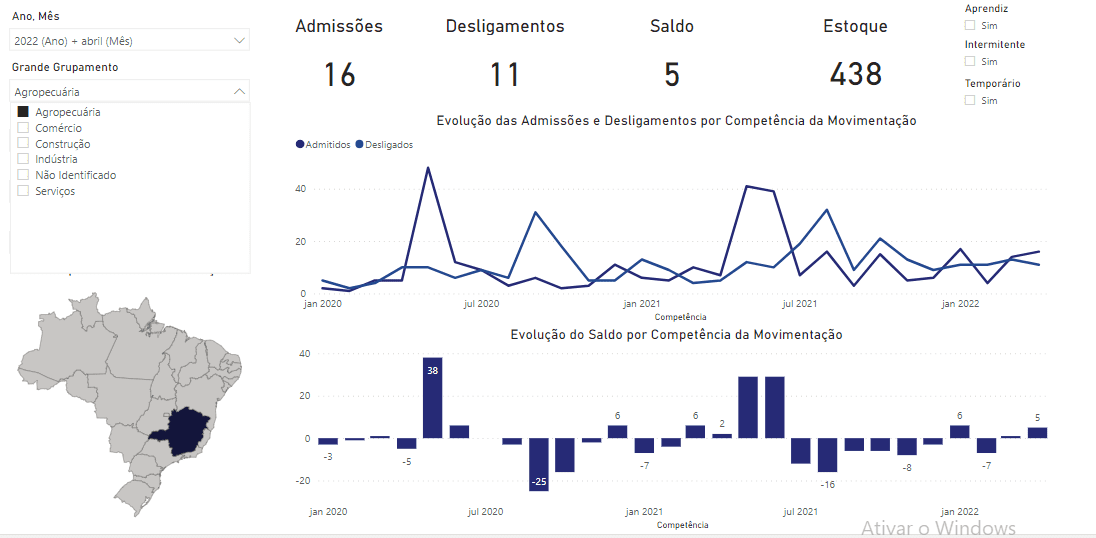Select the Admissões card value 16

[x=339, y=74]
